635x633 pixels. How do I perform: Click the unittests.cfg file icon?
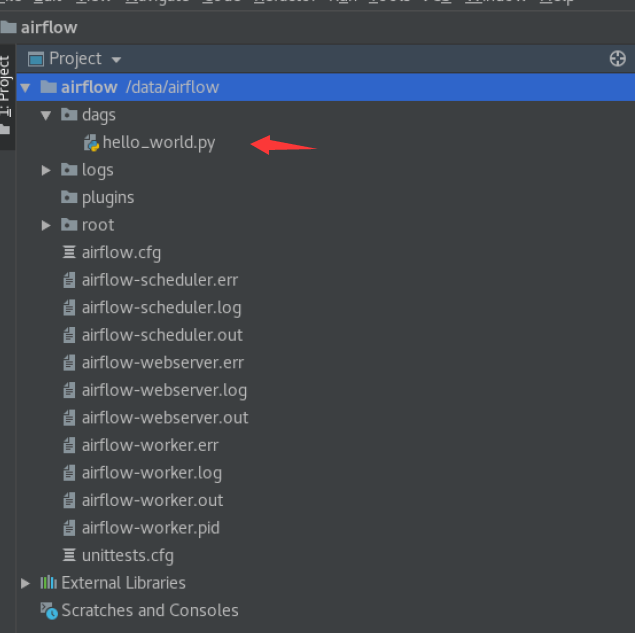point(69,555)
